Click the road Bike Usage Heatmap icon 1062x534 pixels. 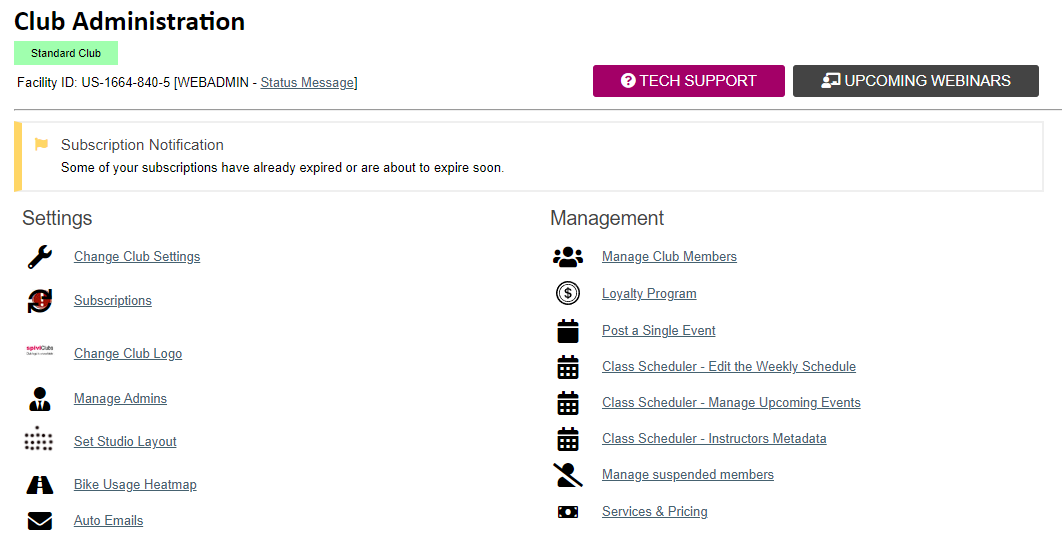coord(39,485)
